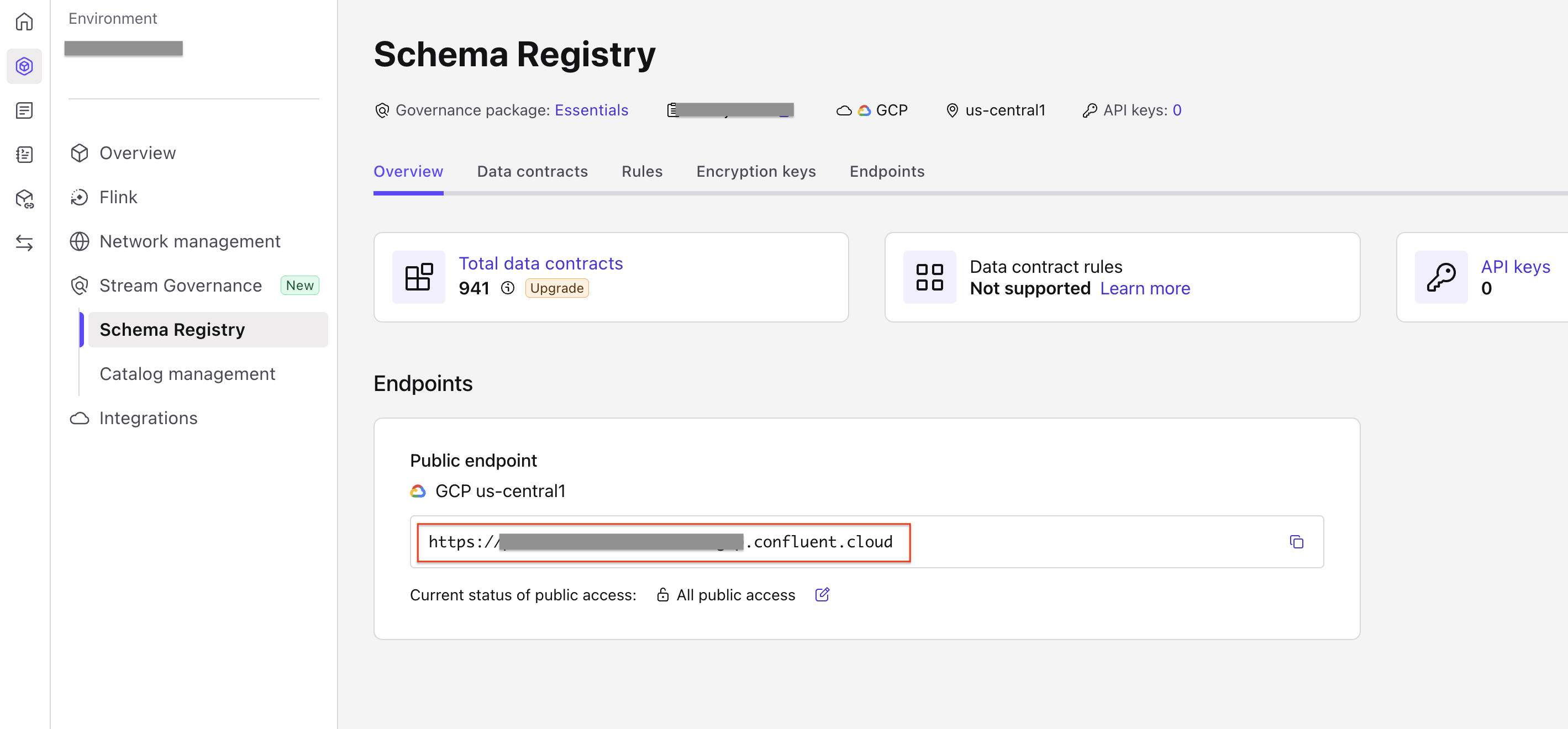Viewport: 1568px width, 729px height.
Task: Copy the public endpoint URL
Action: [1297, 542]
